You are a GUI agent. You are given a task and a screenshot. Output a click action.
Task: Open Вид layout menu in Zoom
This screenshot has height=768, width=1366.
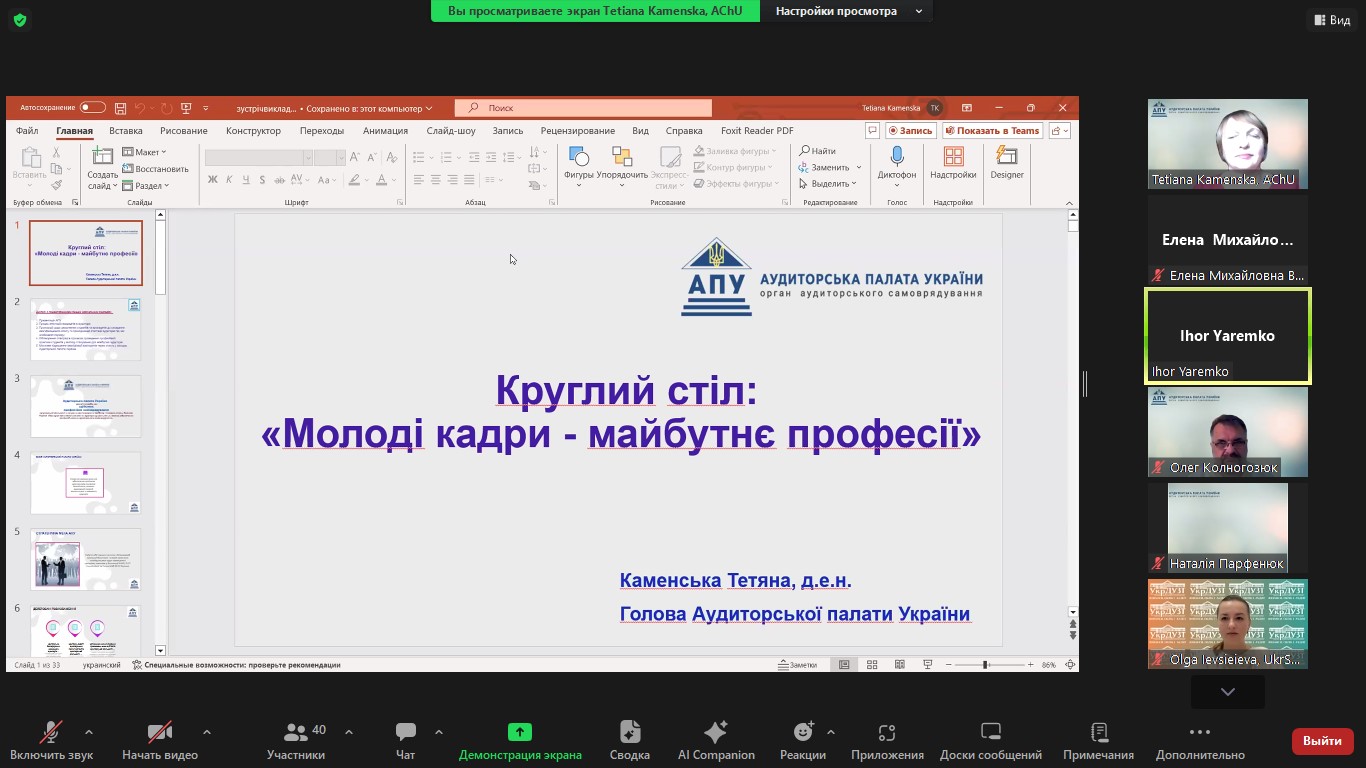click(x=1331, y=20)
